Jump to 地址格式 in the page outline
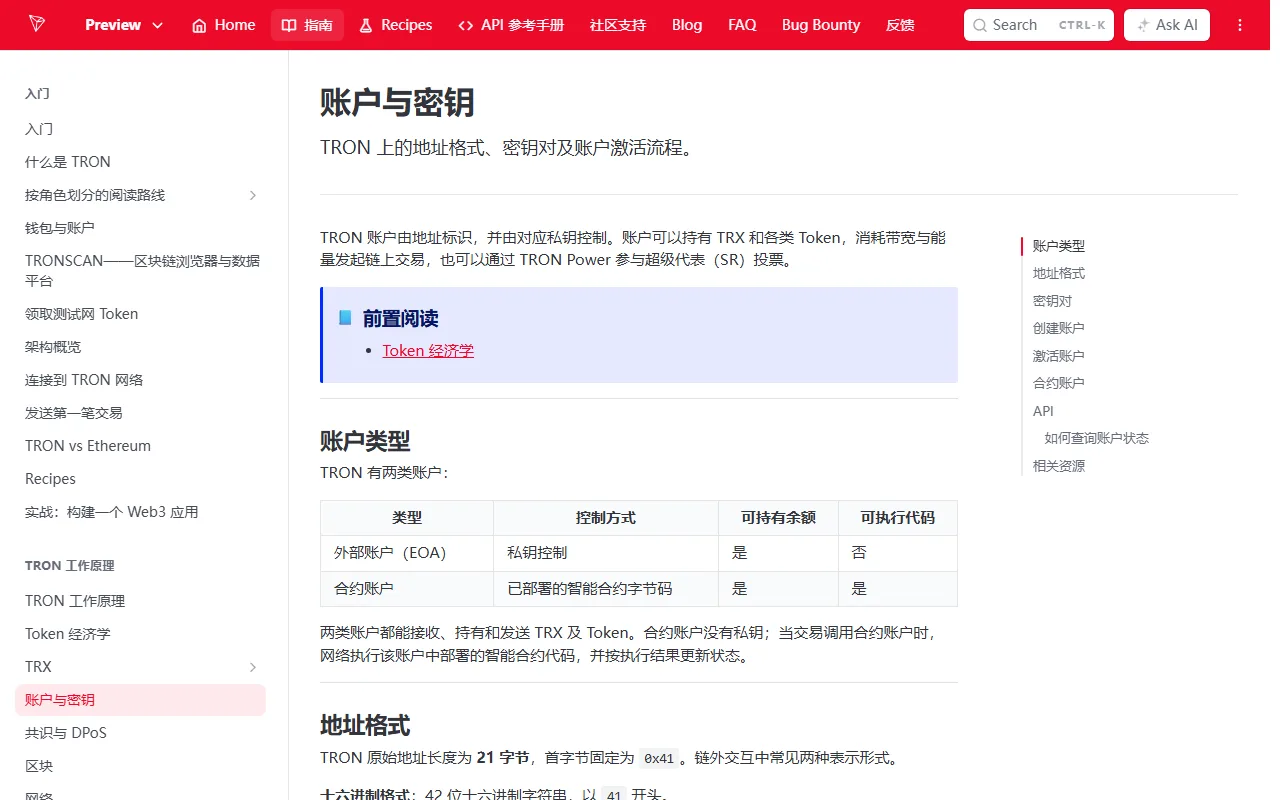The image size is (1280, 800). click(1059, 273)
